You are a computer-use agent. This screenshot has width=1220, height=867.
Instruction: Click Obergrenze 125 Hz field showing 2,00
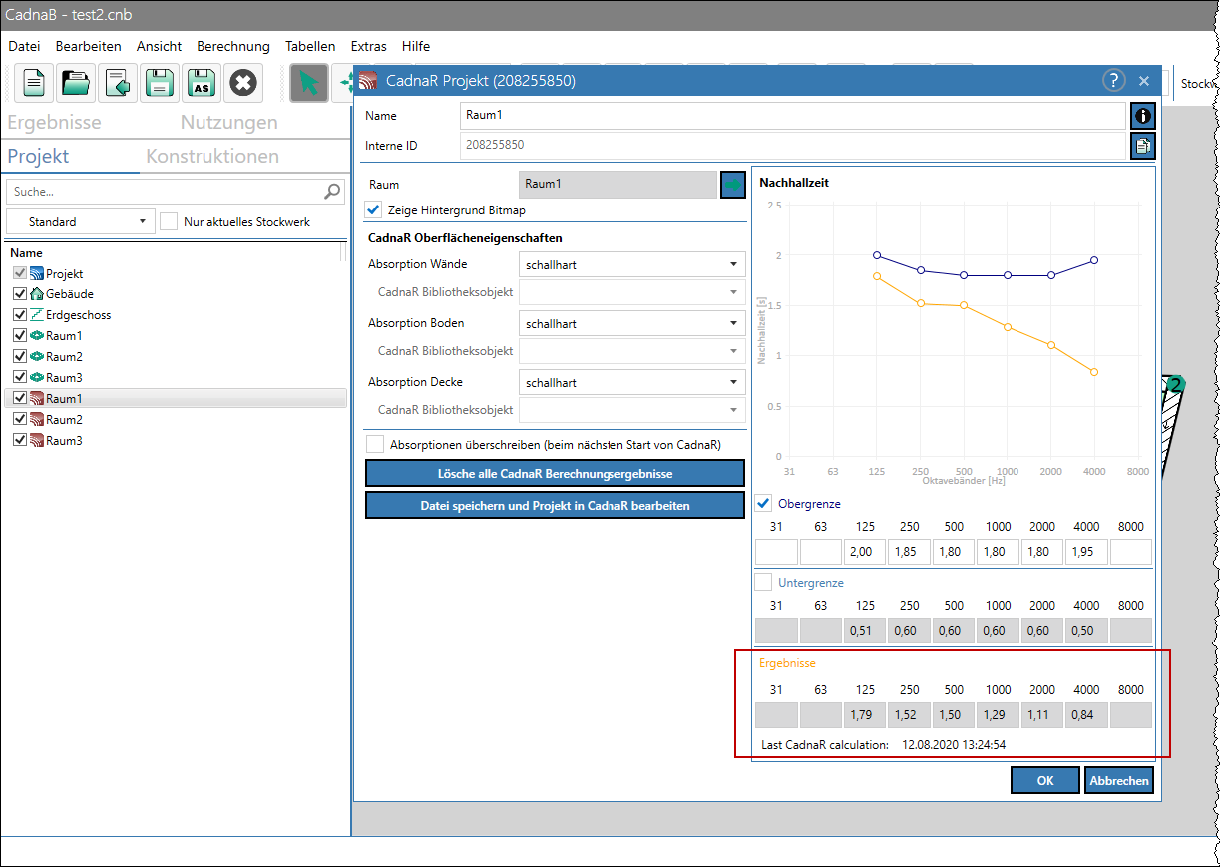(865, 552)
